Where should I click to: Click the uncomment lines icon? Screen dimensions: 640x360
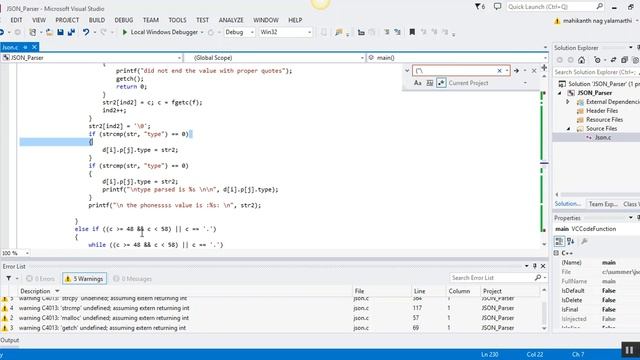(x=397, y=32)
